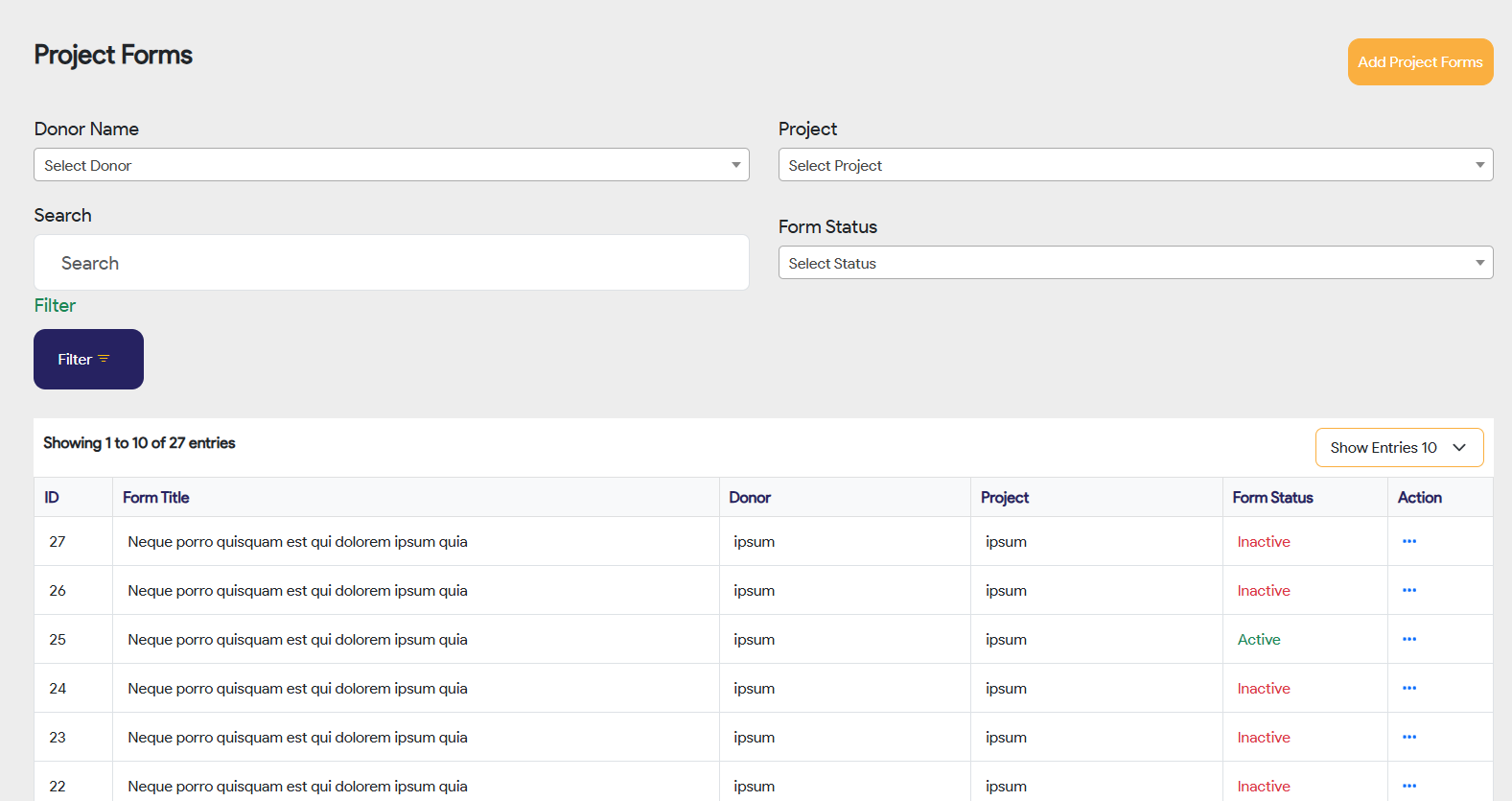This screenshot has height=801, width=1512.
Task: Change the Show Entries 10 selector
Action: [x=1399, y=448]
